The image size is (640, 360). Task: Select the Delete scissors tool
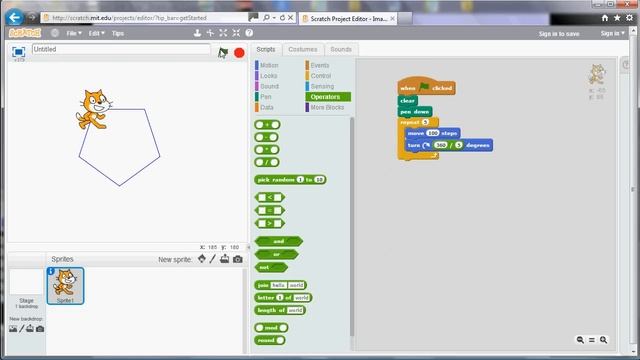[210, 33]
